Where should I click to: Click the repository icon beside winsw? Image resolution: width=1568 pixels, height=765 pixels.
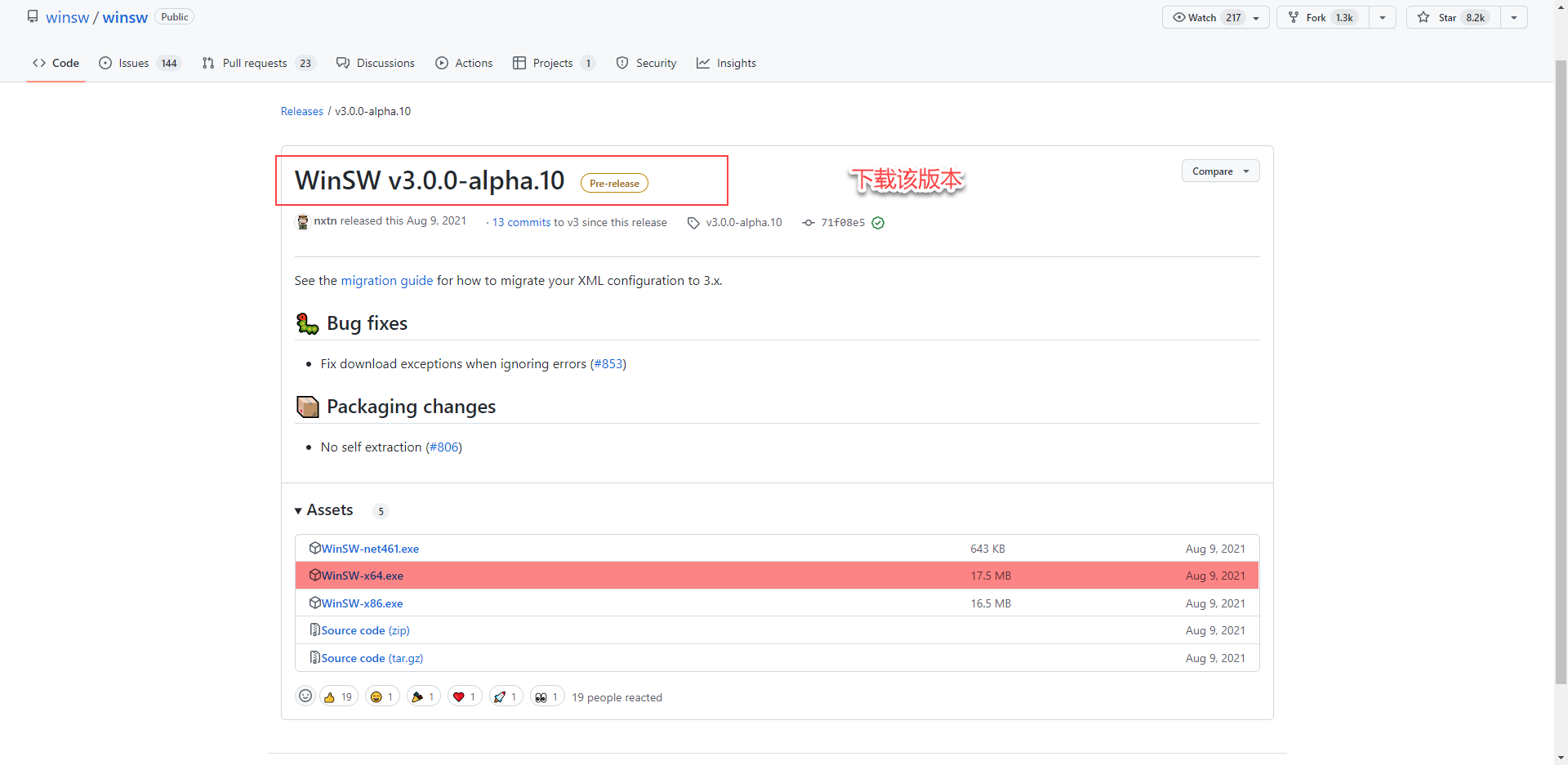click(33, 16)
